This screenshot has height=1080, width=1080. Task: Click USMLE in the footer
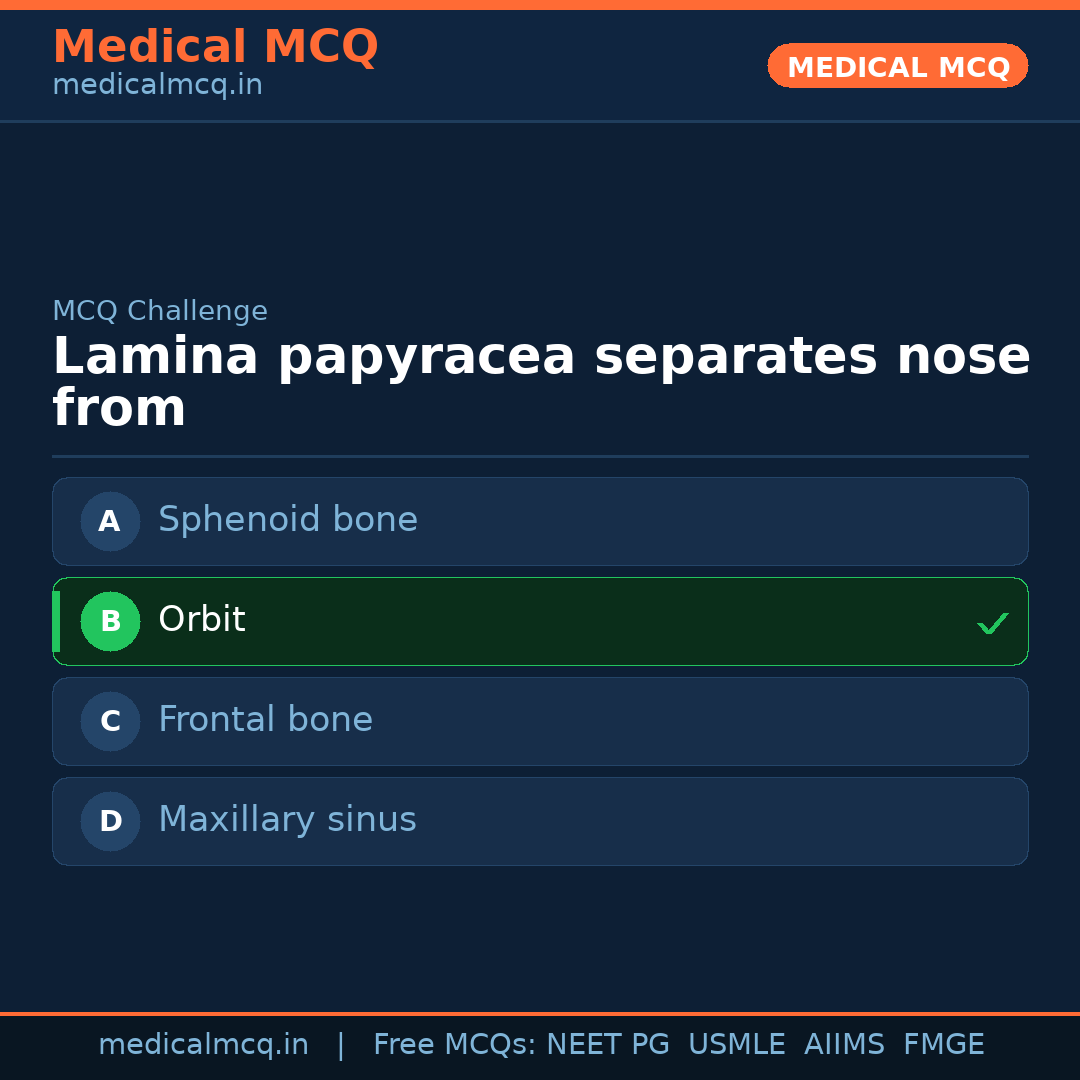pyautogui.click(x=736, y=1045)
